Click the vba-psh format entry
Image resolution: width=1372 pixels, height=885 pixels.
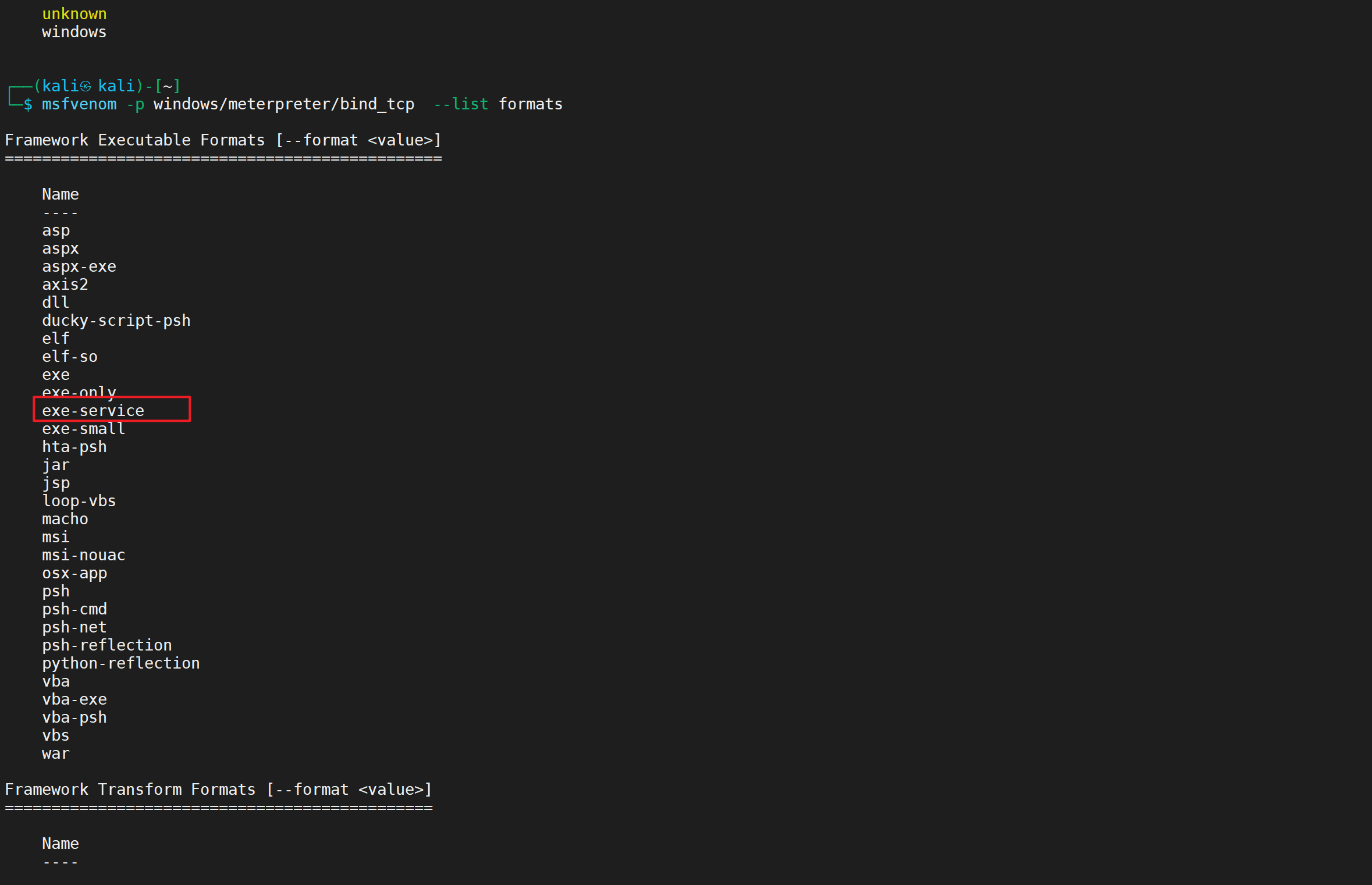[74, 717]
